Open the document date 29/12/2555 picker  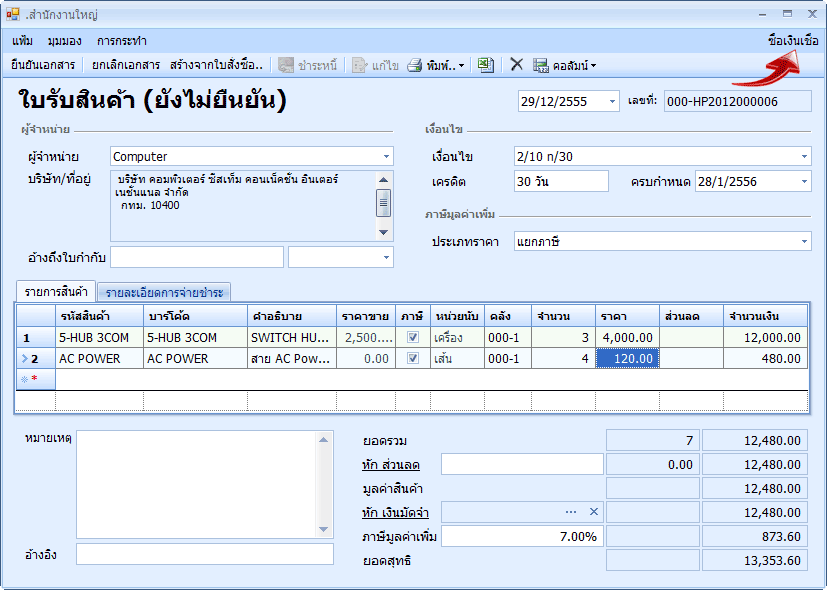pos(612,102)
